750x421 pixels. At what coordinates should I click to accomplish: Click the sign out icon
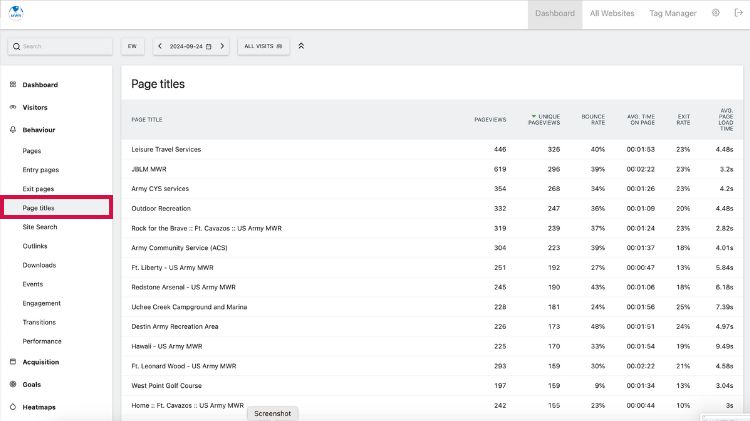pos(738,13)
